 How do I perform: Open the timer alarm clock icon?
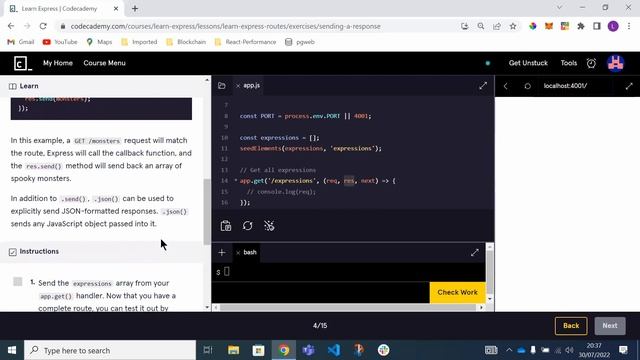[591, 63]
